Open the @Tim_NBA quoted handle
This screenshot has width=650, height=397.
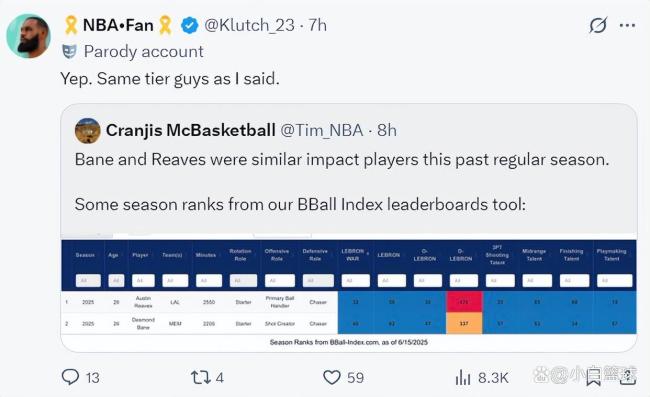point(322,131)
